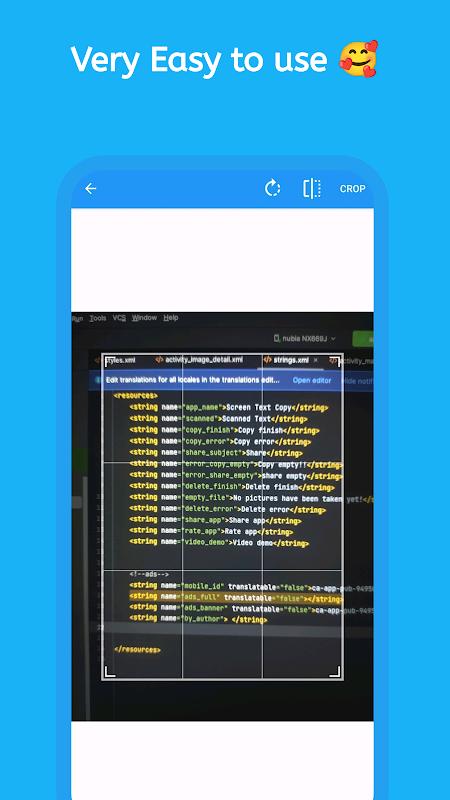Click the "mobile_id" string line
This screenshot has width=450, height=800.
251,588
